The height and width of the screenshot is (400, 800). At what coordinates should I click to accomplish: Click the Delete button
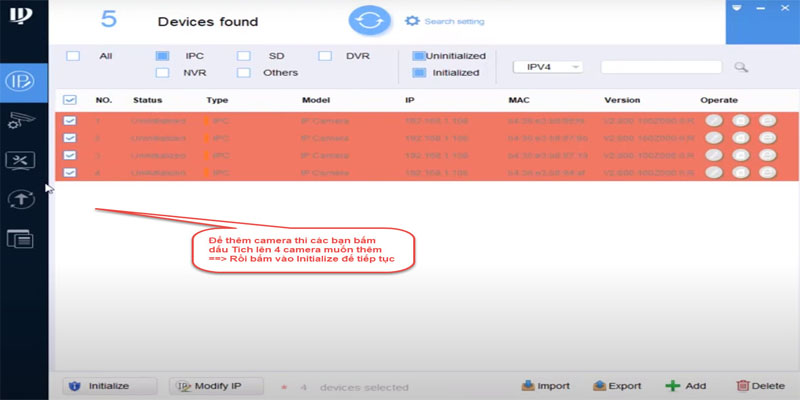759,386
